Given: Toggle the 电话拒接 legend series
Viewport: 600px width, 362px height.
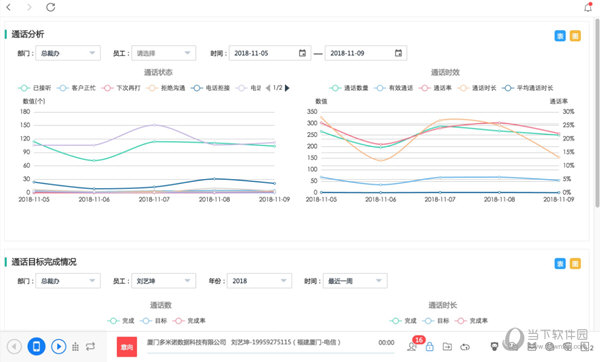Looking at the screenshot, I should click(x=210, y=88).
